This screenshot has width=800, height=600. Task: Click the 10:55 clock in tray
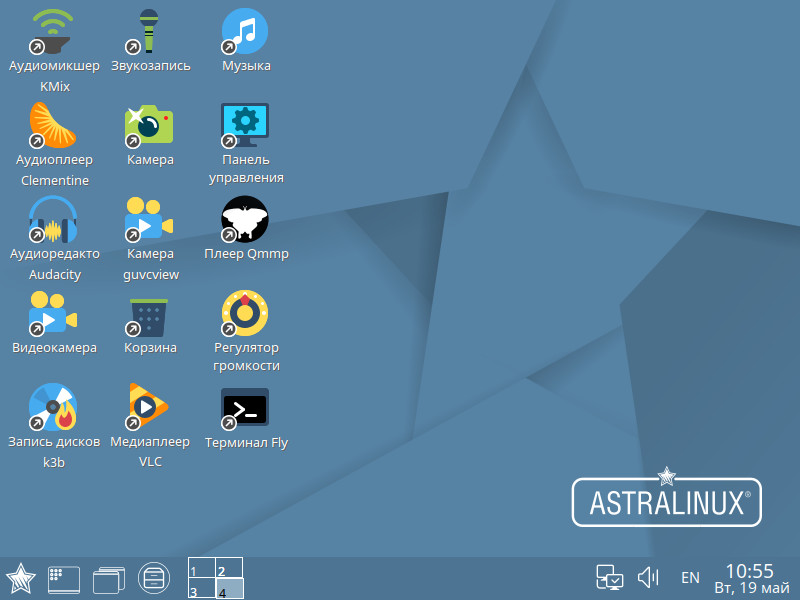pos(749,571)
